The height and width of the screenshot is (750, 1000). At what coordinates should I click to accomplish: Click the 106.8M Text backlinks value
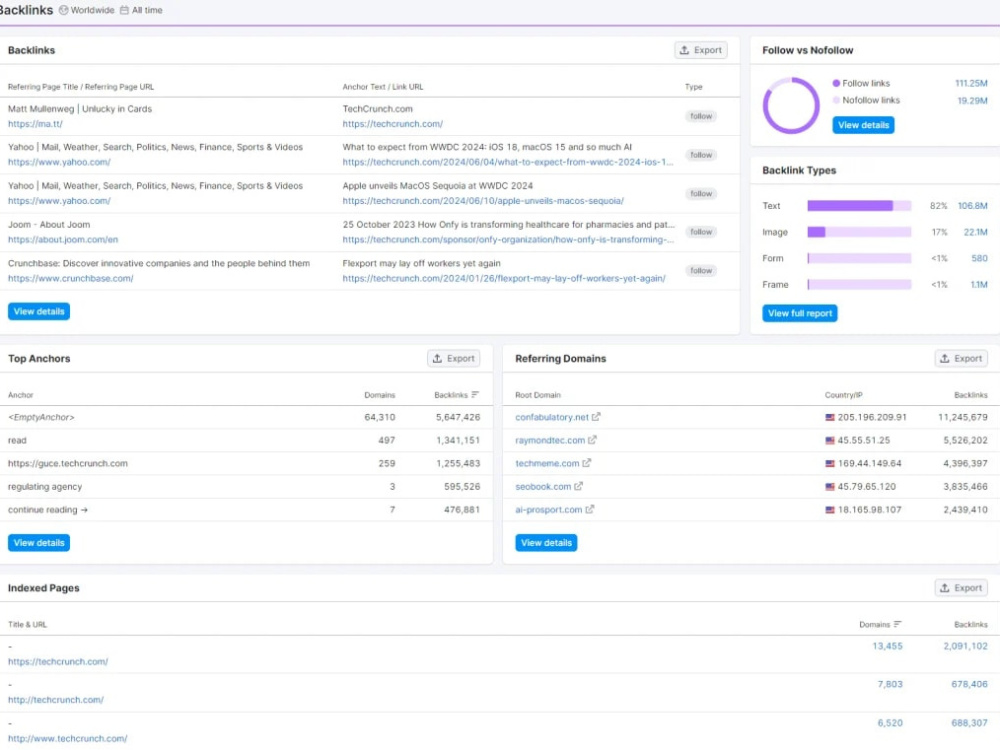[972, 205]
